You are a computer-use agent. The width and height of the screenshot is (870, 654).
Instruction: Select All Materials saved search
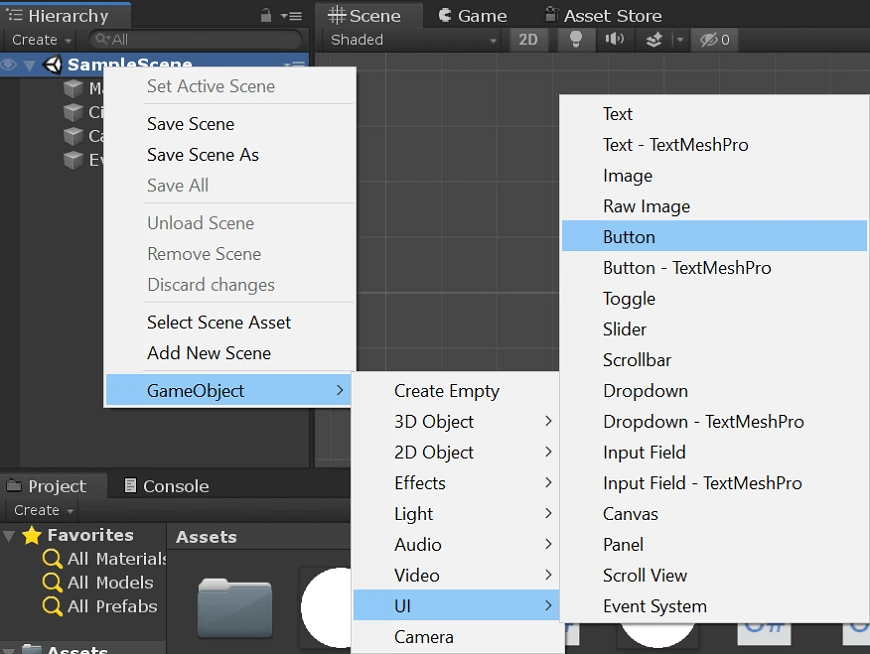click(105, 559)
